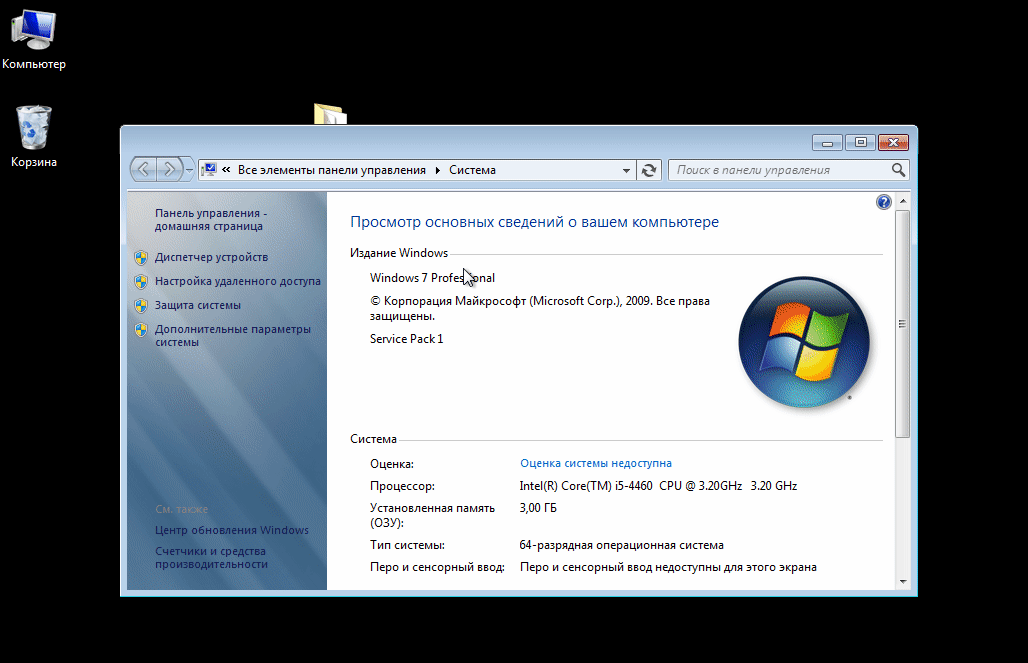The height and width of the screenshot is (663, 1028).
Task: Open Help with the blue question mark
Action: point(884,202)
